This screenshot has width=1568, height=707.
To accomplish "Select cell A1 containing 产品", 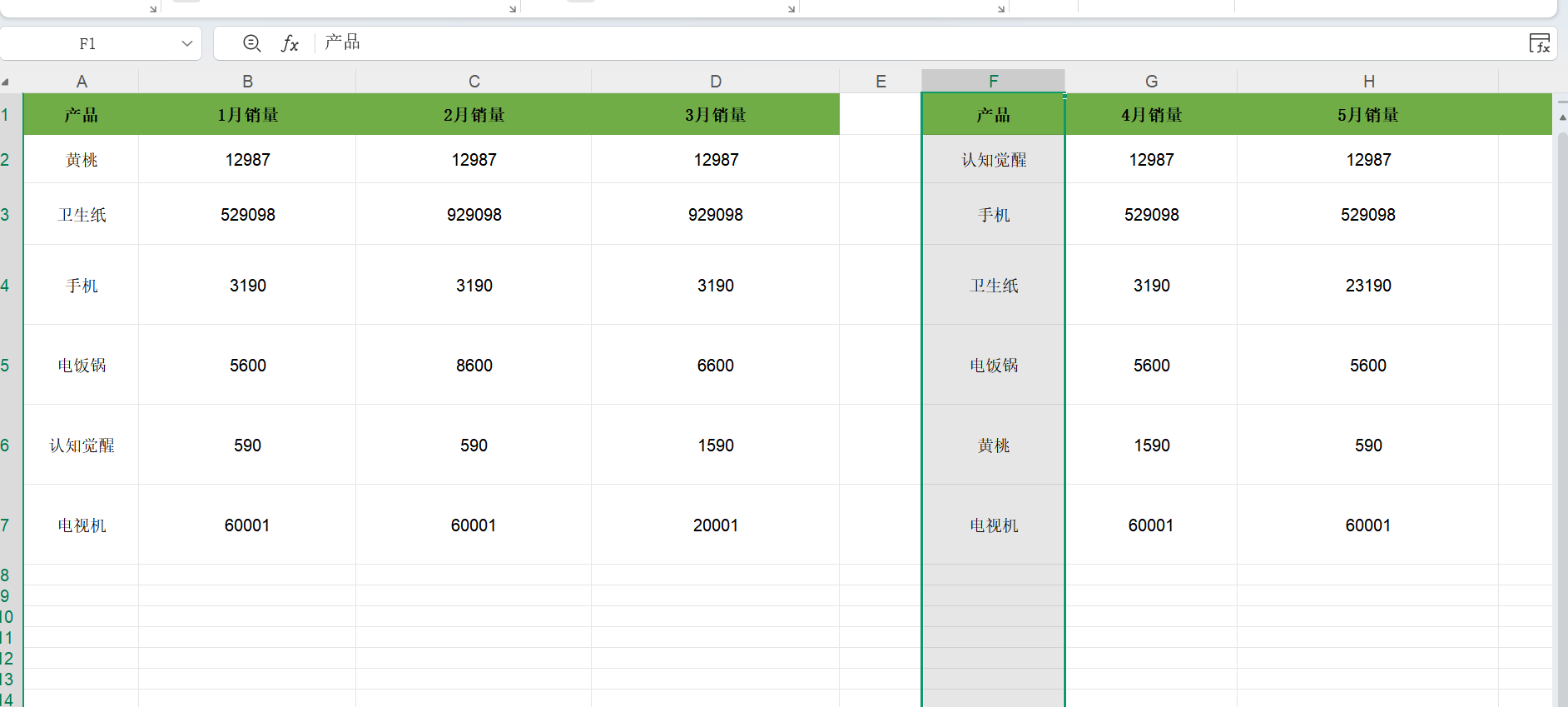I will (x=82, y=114).
